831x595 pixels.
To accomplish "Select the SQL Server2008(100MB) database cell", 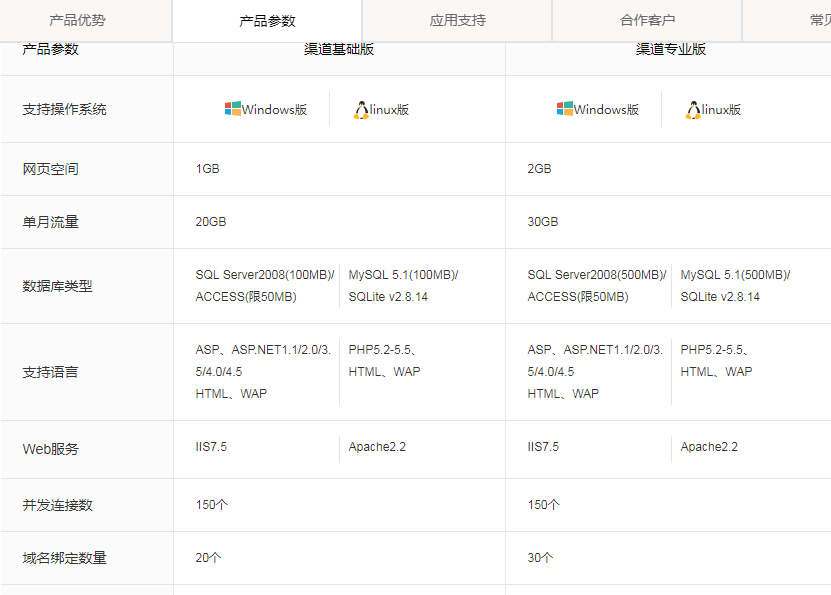I will pos(265,275).
